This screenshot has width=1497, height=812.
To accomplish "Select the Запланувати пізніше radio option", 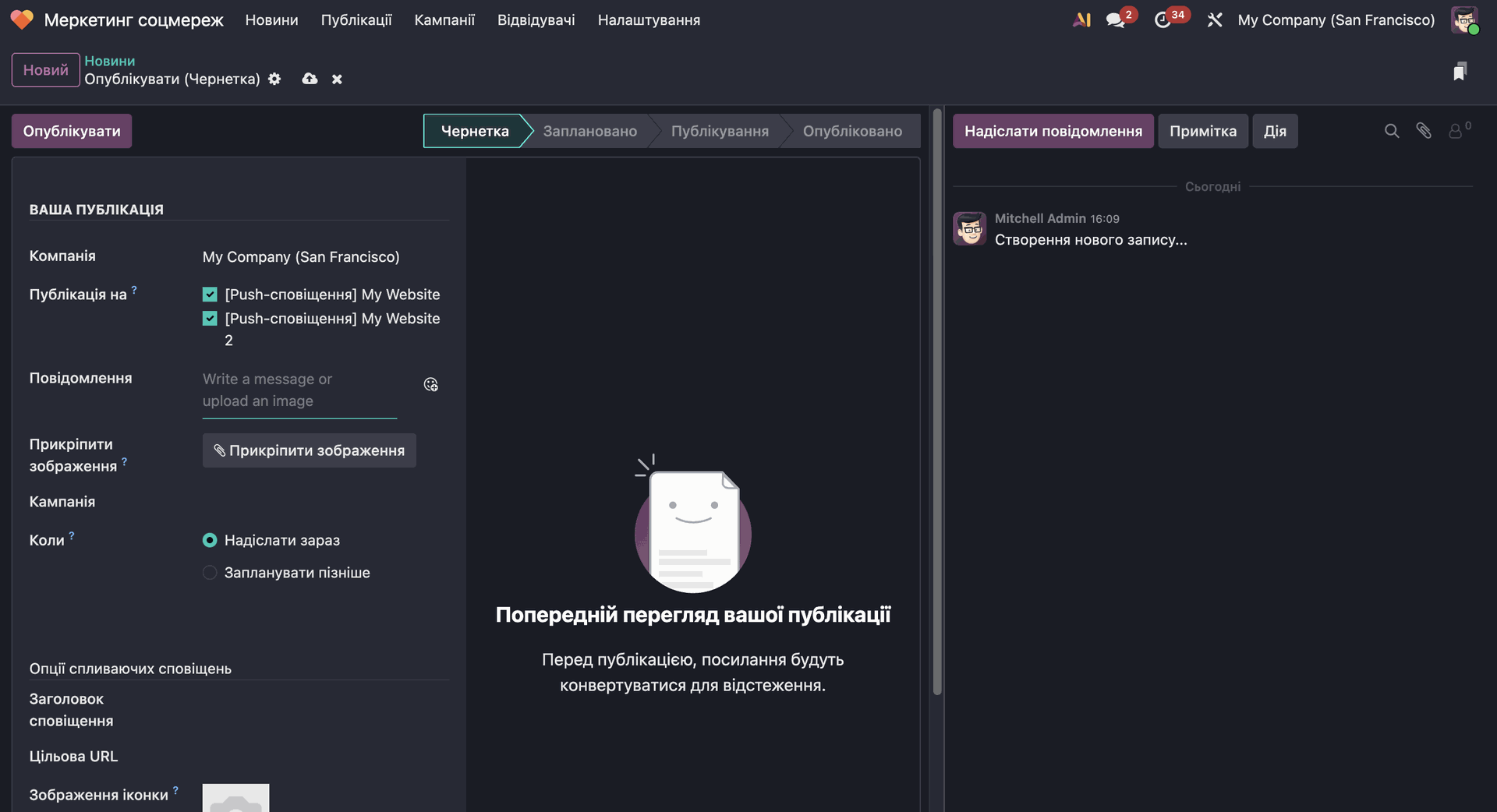I will coord(210,573).
